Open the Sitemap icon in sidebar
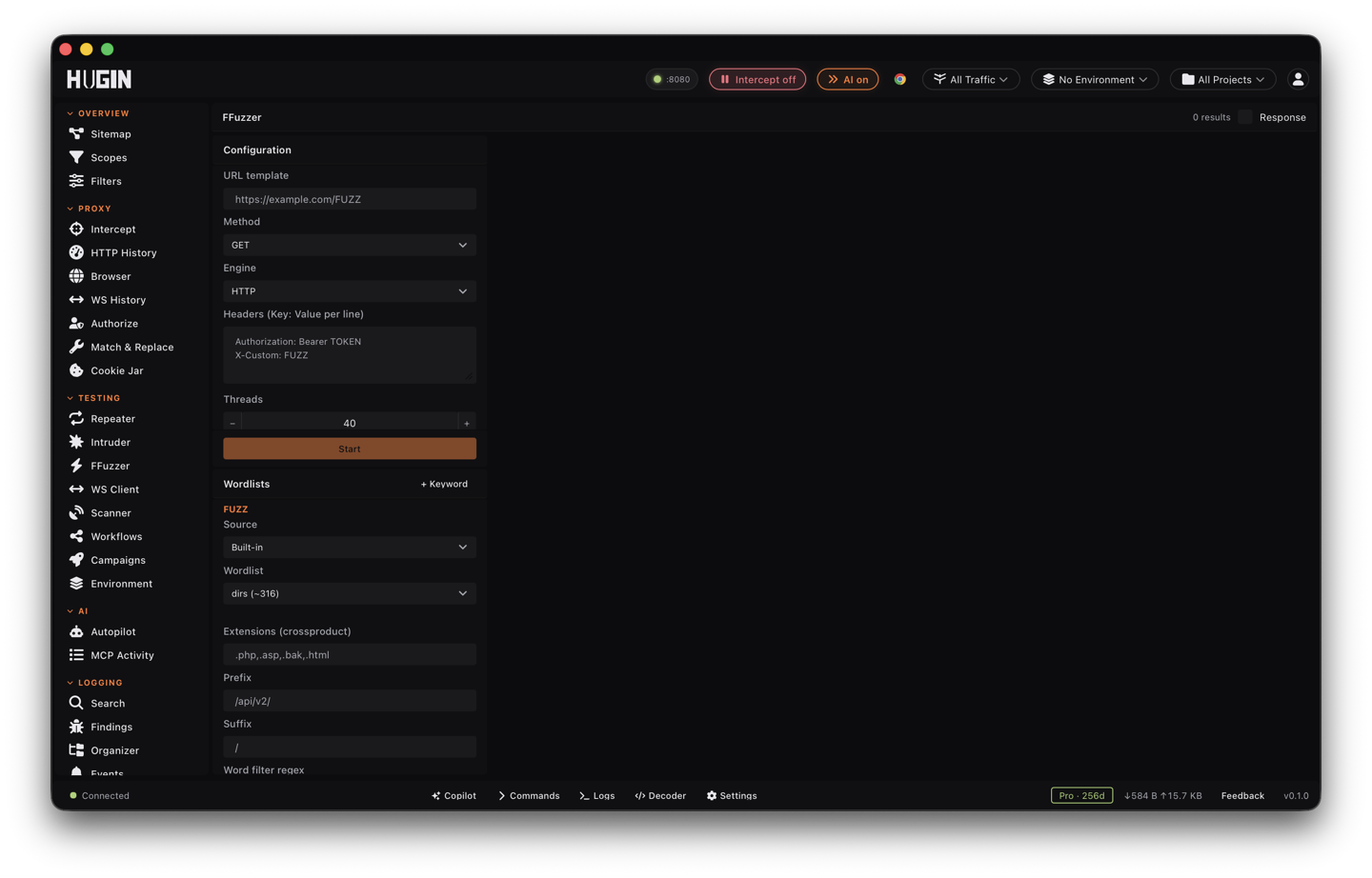This screenshot has height=878, width=1372. pos(76,134)
